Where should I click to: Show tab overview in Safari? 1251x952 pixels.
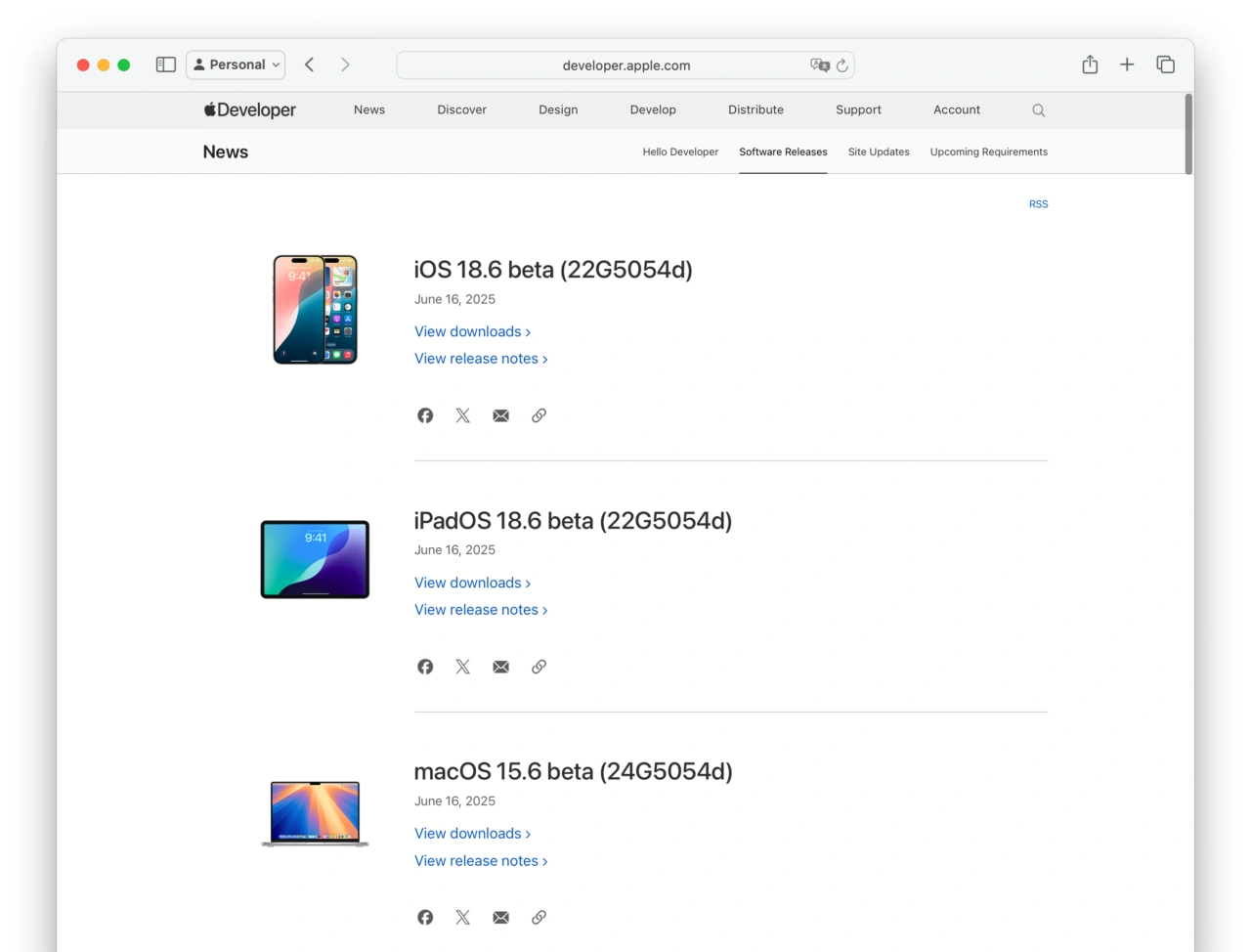coord(1165,65)
